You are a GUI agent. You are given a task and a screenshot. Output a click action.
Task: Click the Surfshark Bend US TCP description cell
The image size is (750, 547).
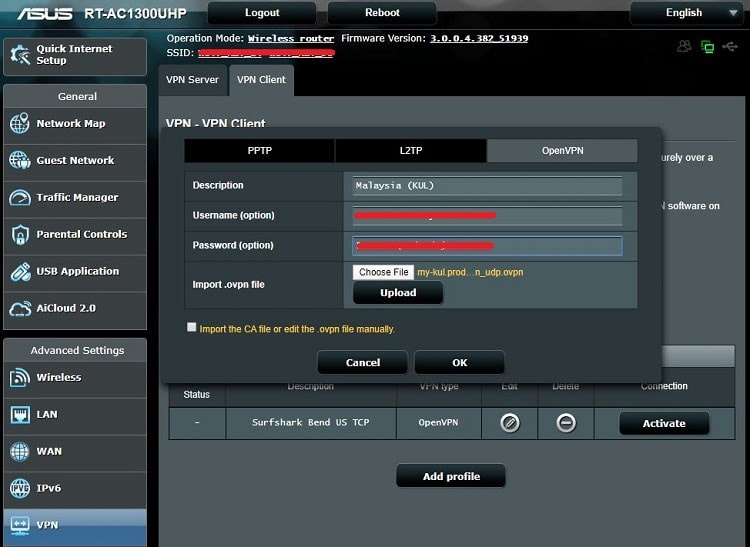point(310,423)
